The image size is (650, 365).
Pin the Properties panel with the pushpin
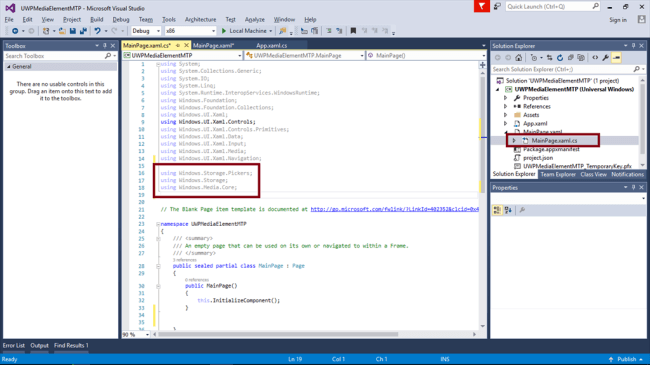pos(633,187)
